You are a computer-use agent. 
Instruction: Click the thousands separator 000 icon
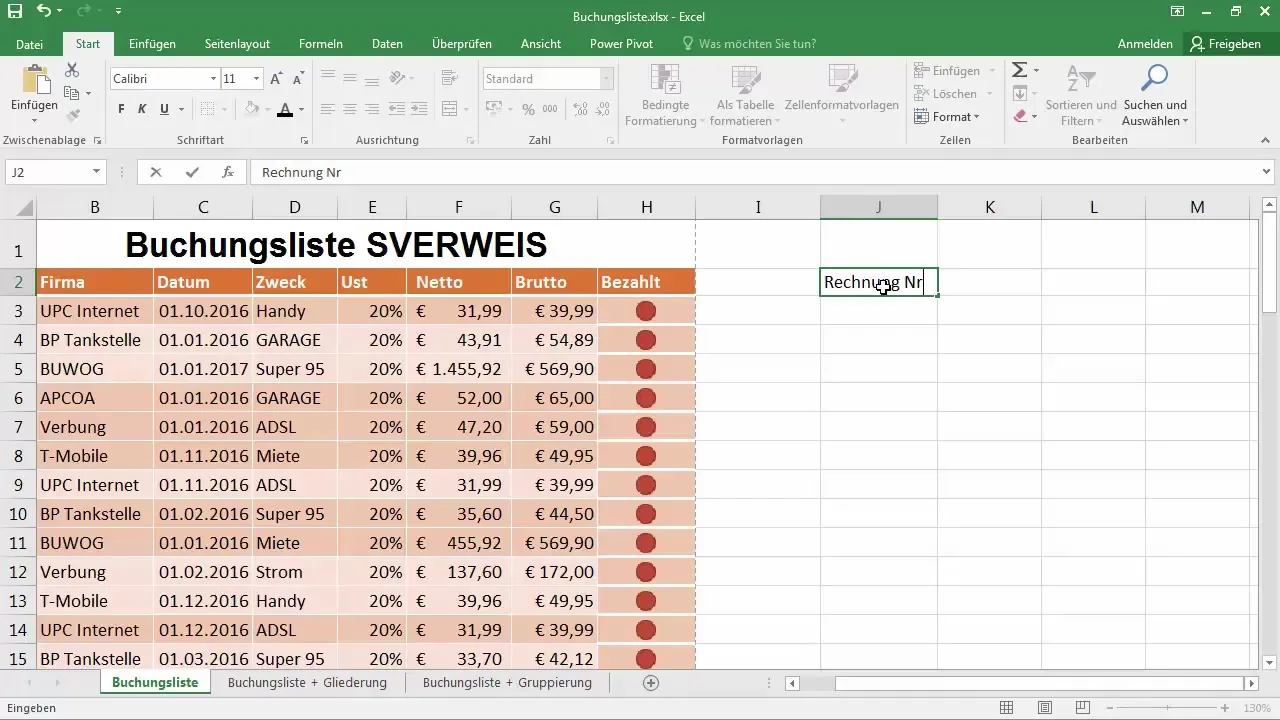click(550, 109)
